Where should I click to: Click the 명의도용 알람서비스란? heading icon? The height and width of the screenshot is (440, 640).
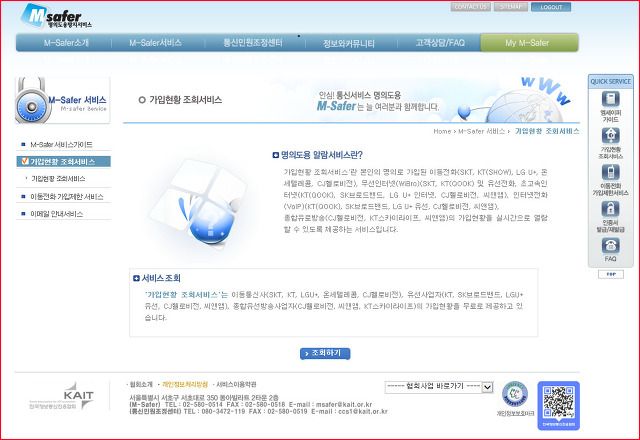coord(276,155)
